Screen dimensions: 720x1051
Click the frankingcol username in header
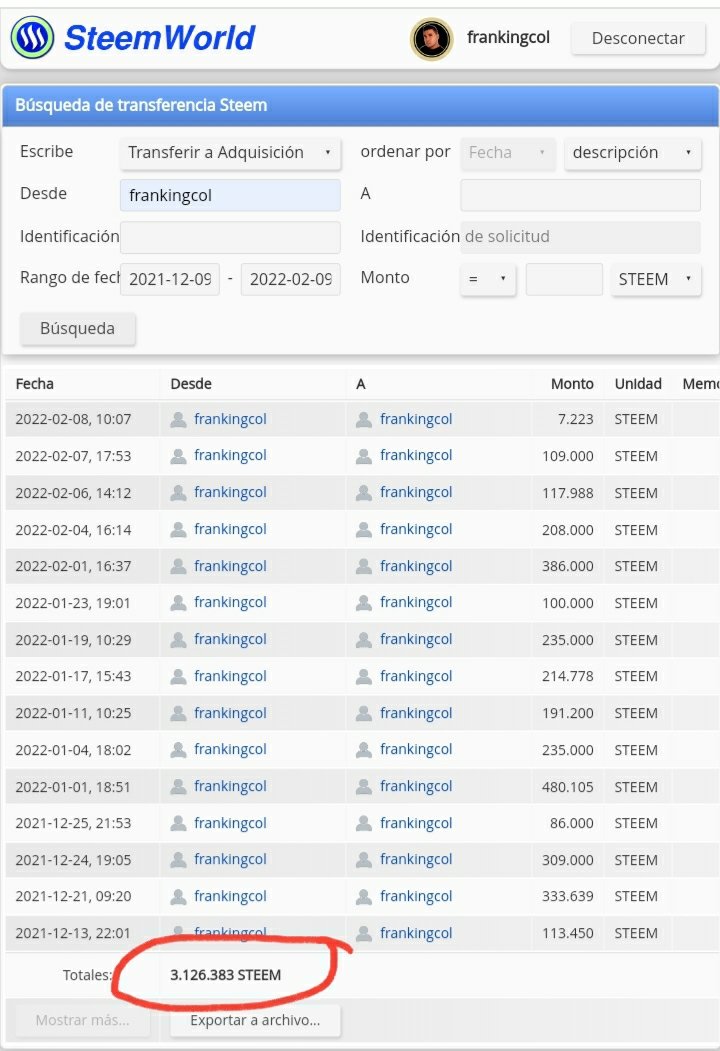508,38
